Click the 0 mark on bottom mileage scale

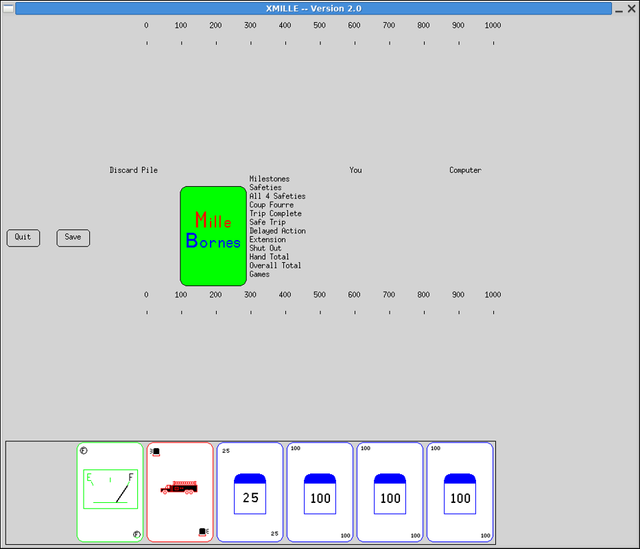146,295
